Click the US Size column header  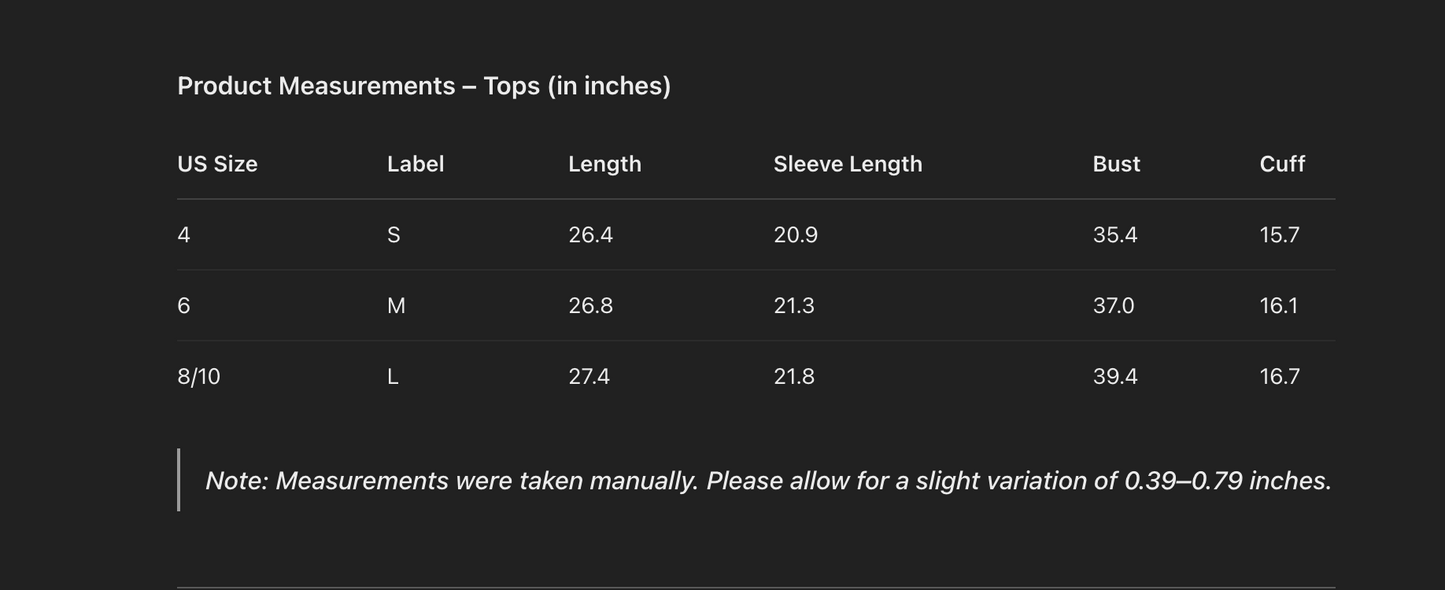tap(217, 164)
